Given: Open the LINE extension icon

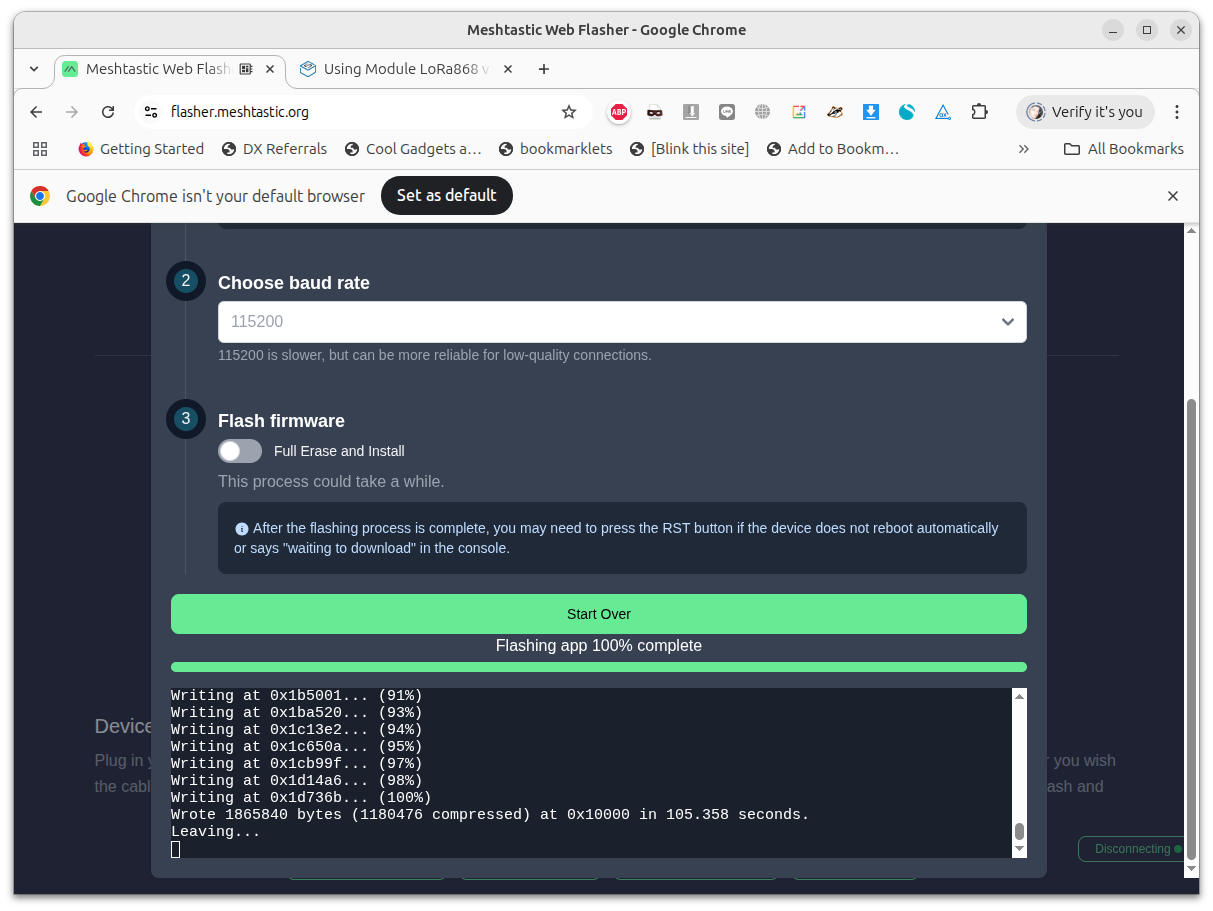Looking at the screenshot, I should (727, 112).
